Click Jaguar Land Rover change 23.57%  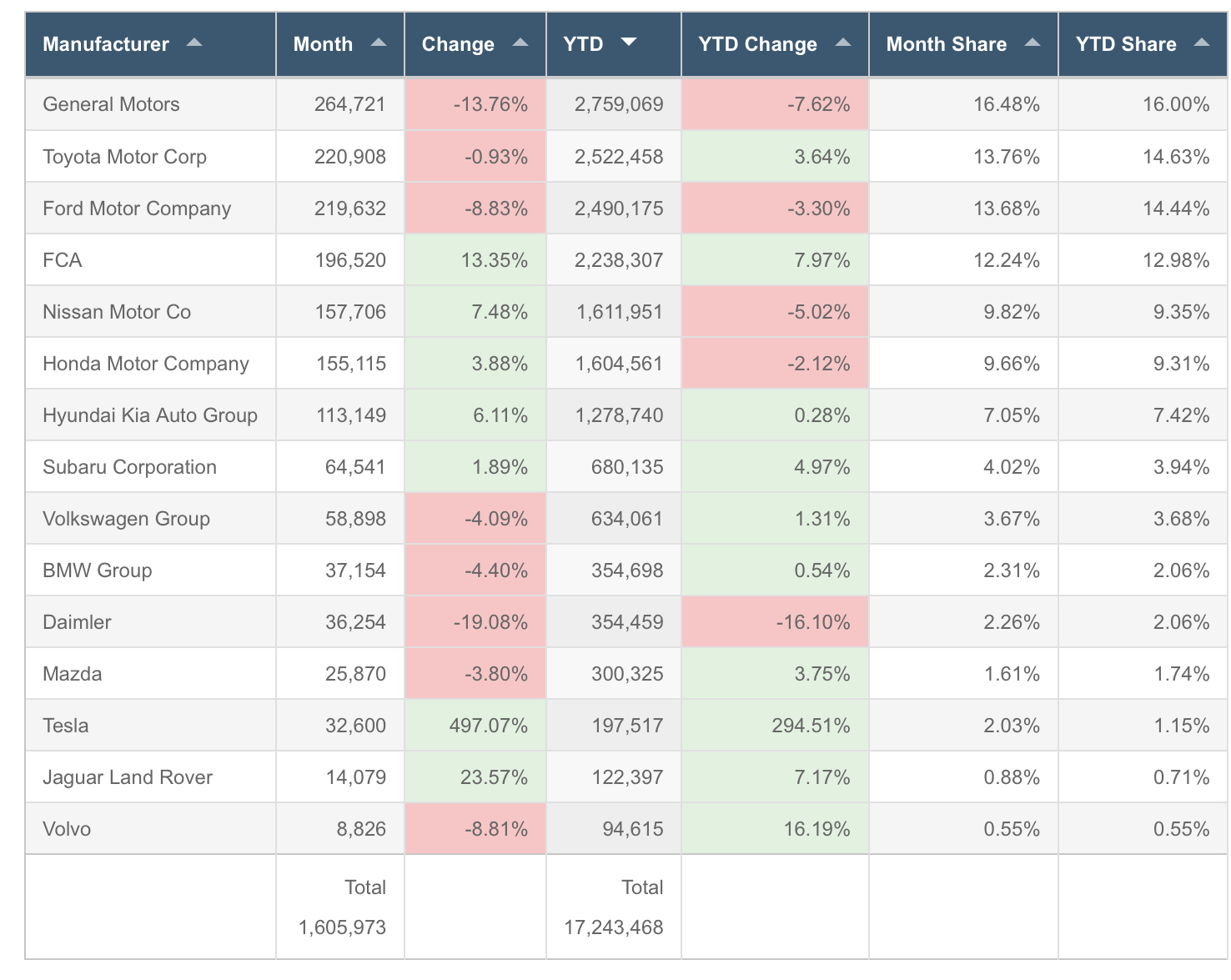(494, 776)
